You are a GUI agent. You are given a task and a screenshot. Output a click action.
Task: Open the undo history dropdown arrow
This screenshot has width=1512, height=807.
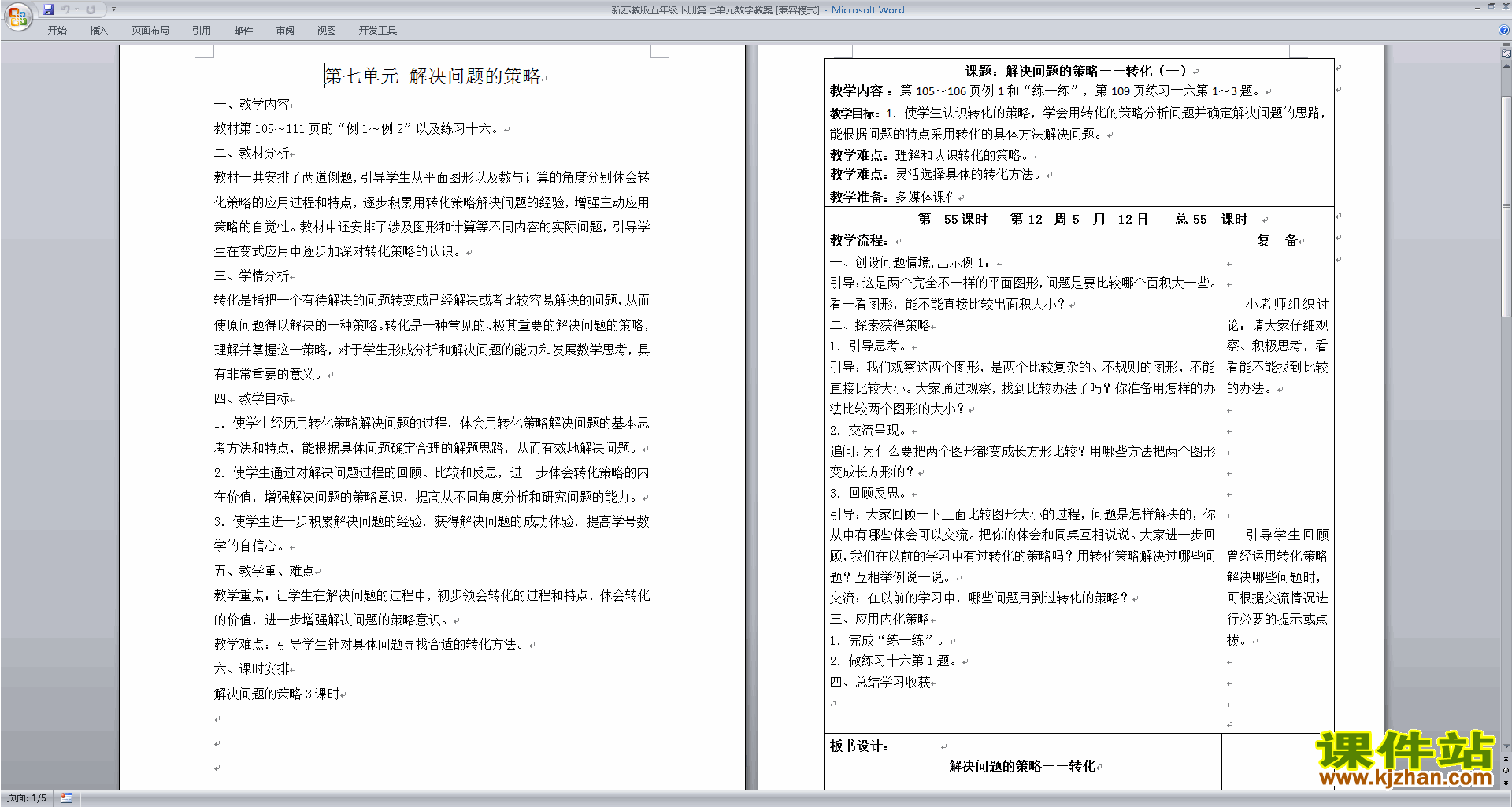pos(76,9)
